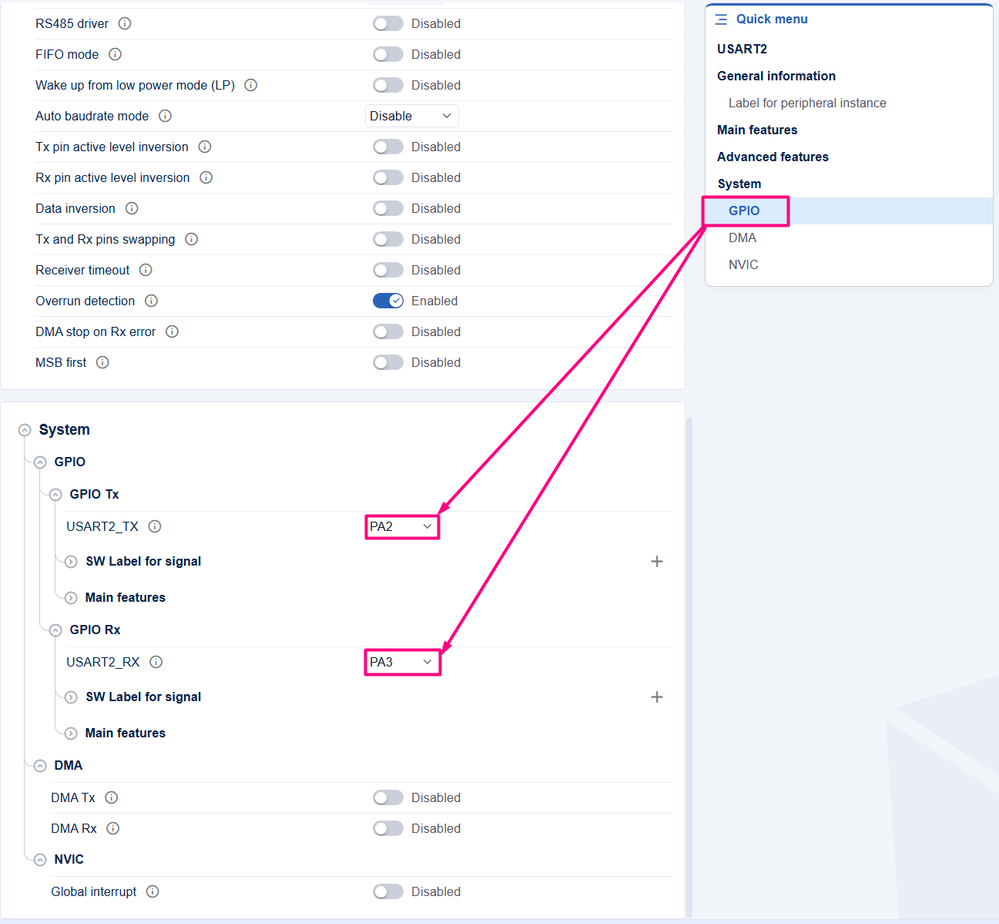Expand Main features under GPIO Rx
This screenshot has height=924, width=999.
[71, 733]
